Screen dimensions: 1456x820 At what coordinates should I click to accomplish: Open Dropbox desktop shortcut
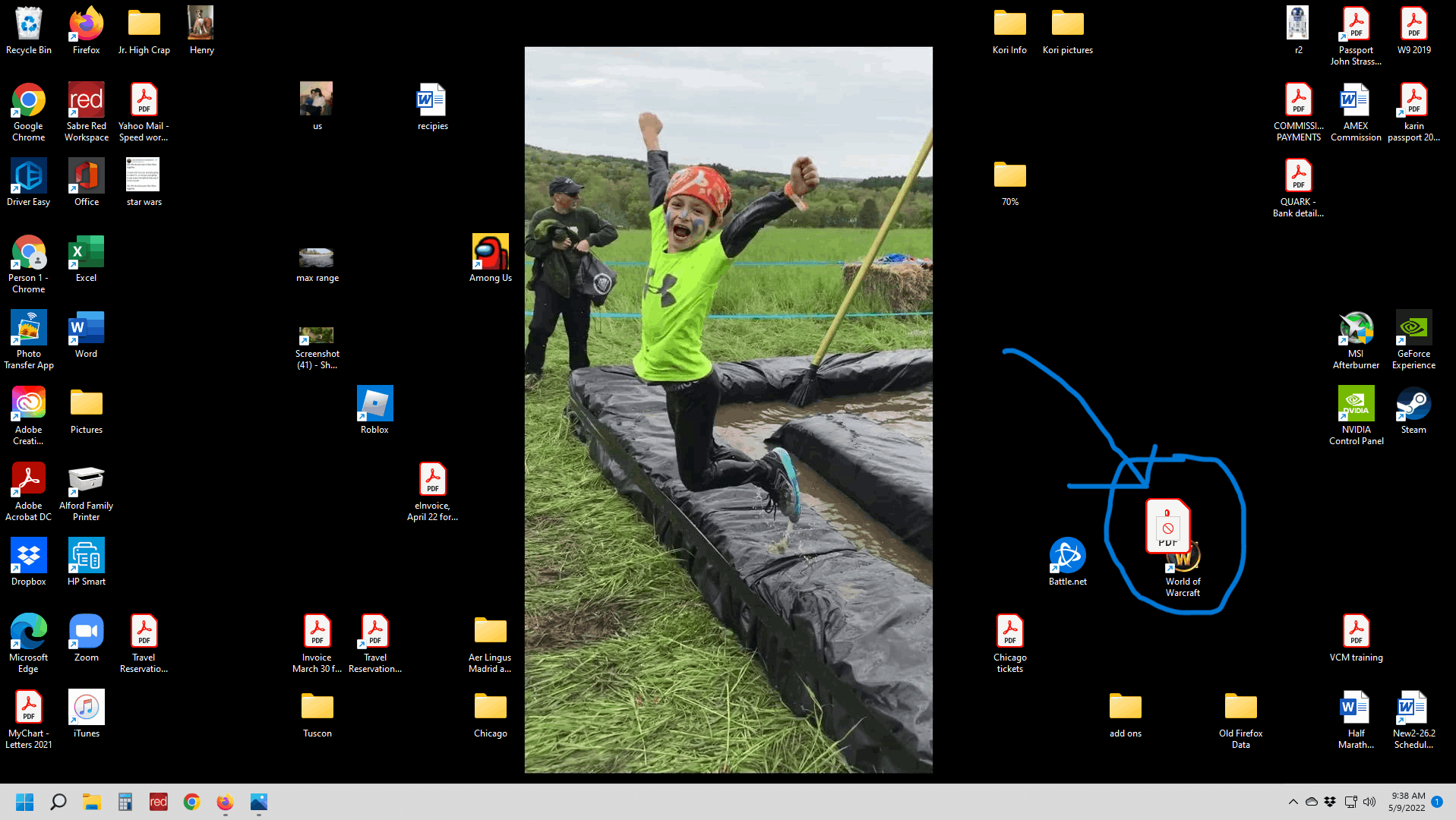29,562
